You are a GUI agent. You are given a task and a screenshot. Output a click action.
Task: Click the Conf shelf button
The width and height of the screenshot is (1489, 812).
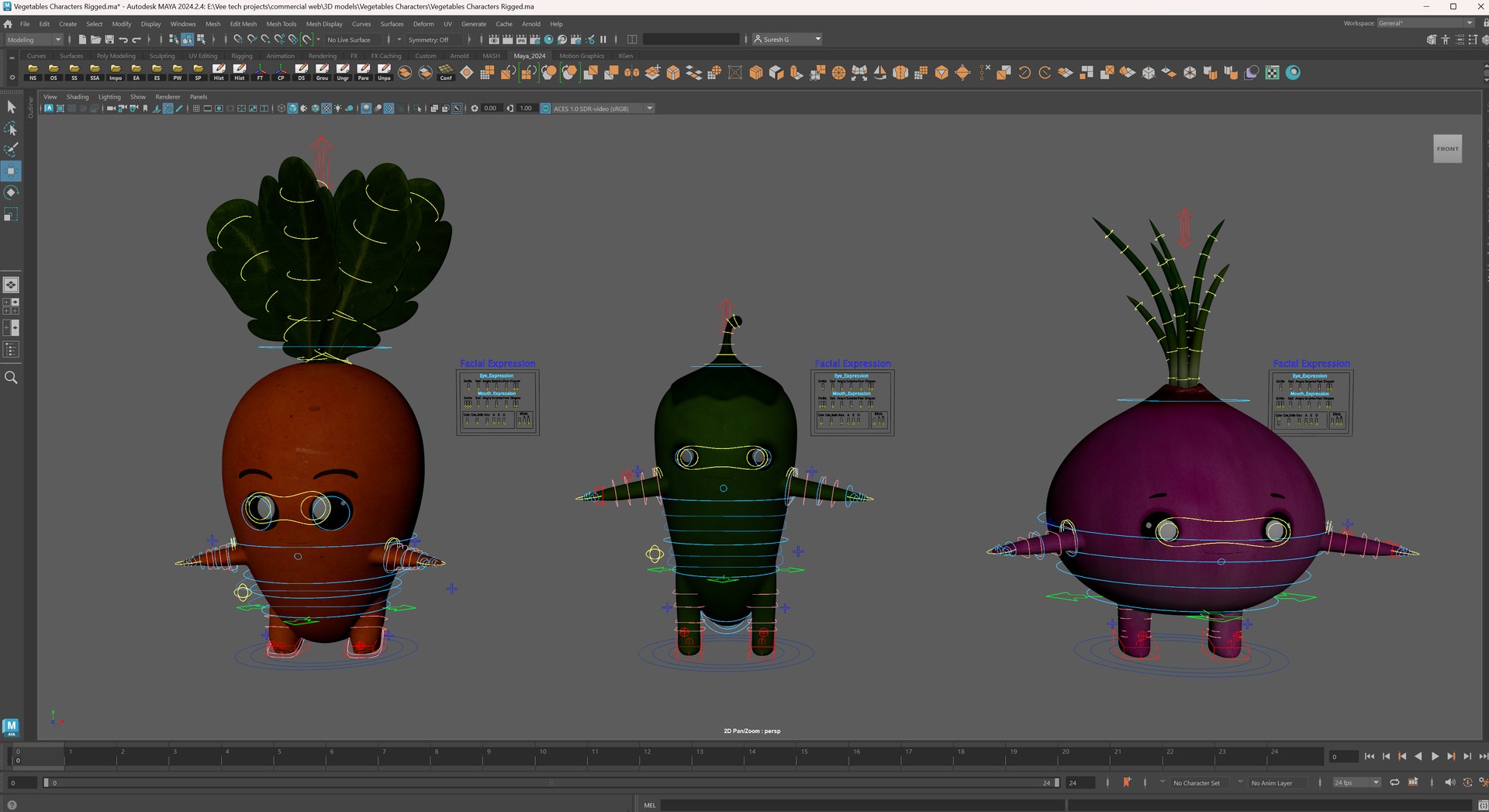[446, 72]
